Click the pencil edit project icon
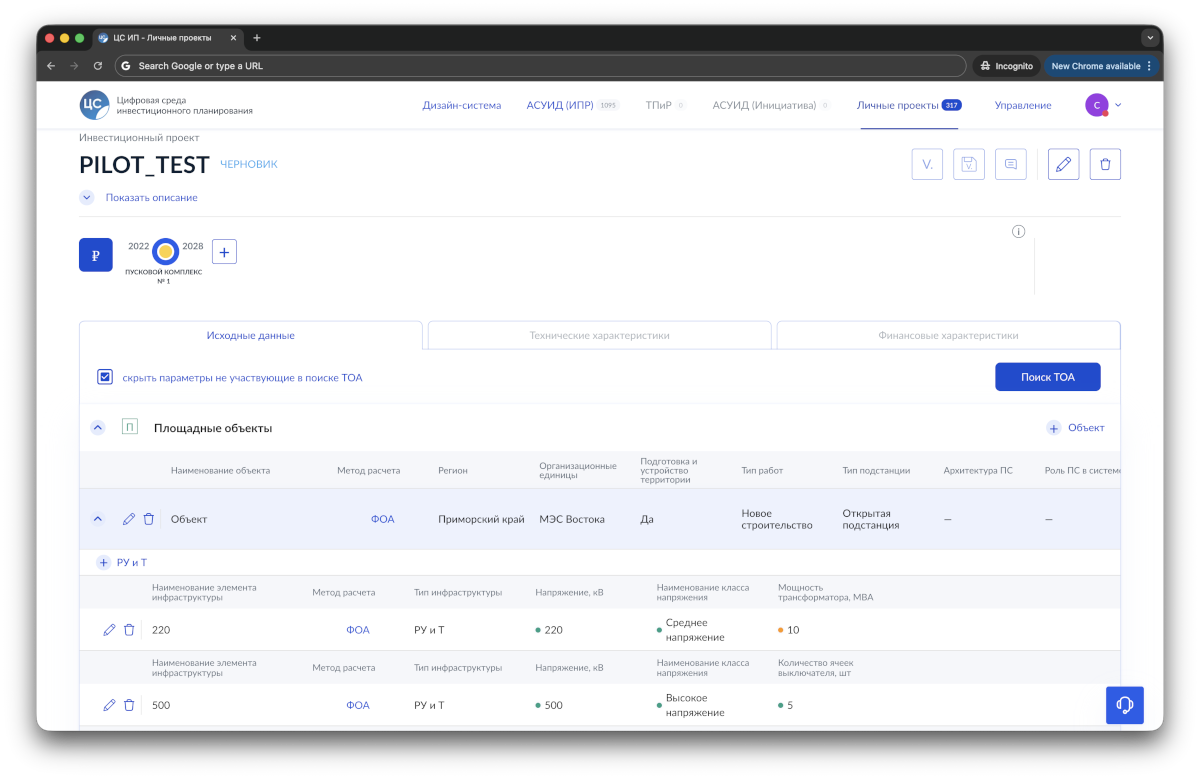1200x779 pixels. pyautogui.click(x=1063, y=164)
